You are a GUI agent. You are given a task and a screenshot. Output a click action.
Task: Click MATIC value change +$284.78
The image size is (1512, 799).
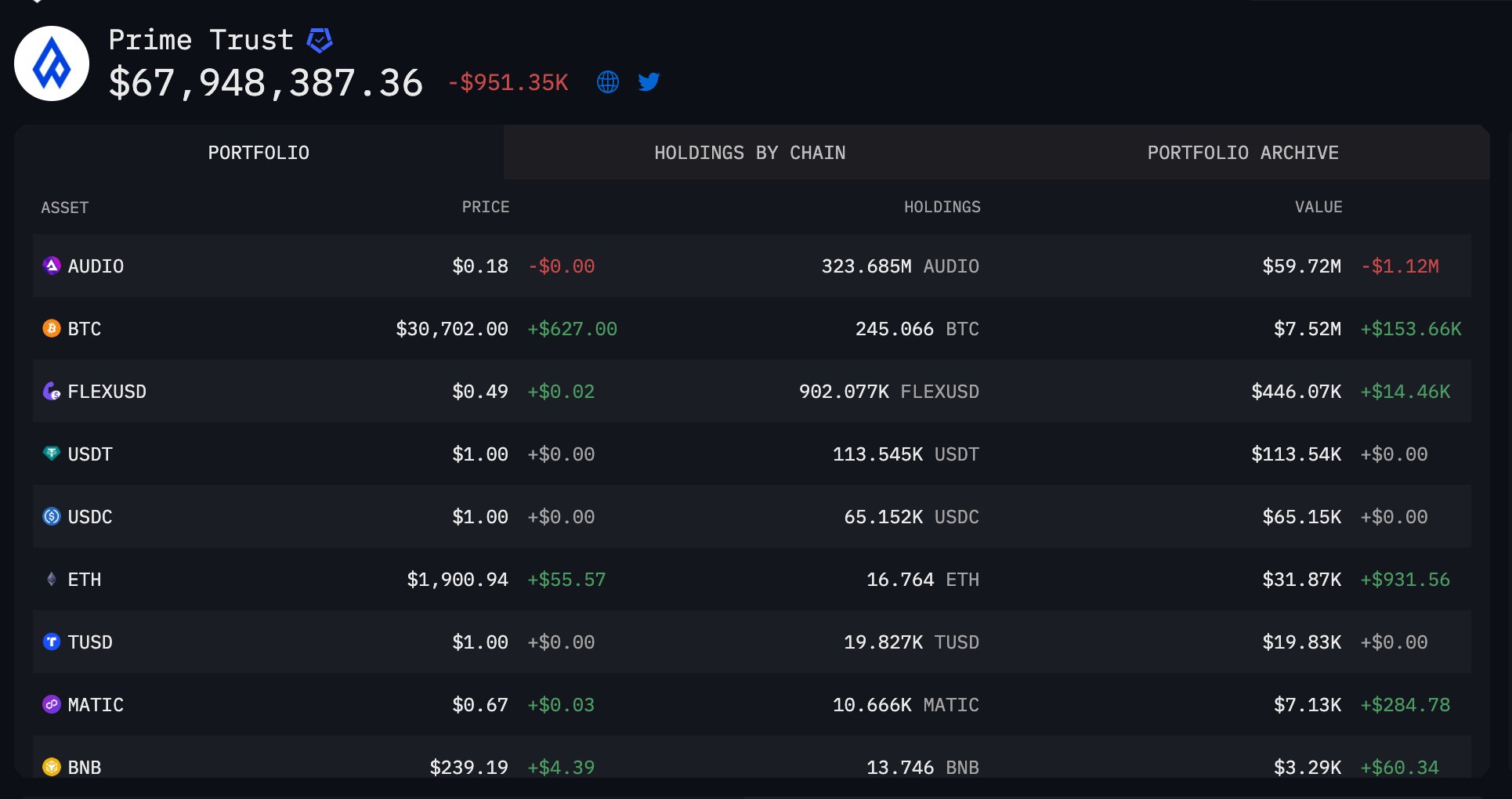(x=1405, y=705)
